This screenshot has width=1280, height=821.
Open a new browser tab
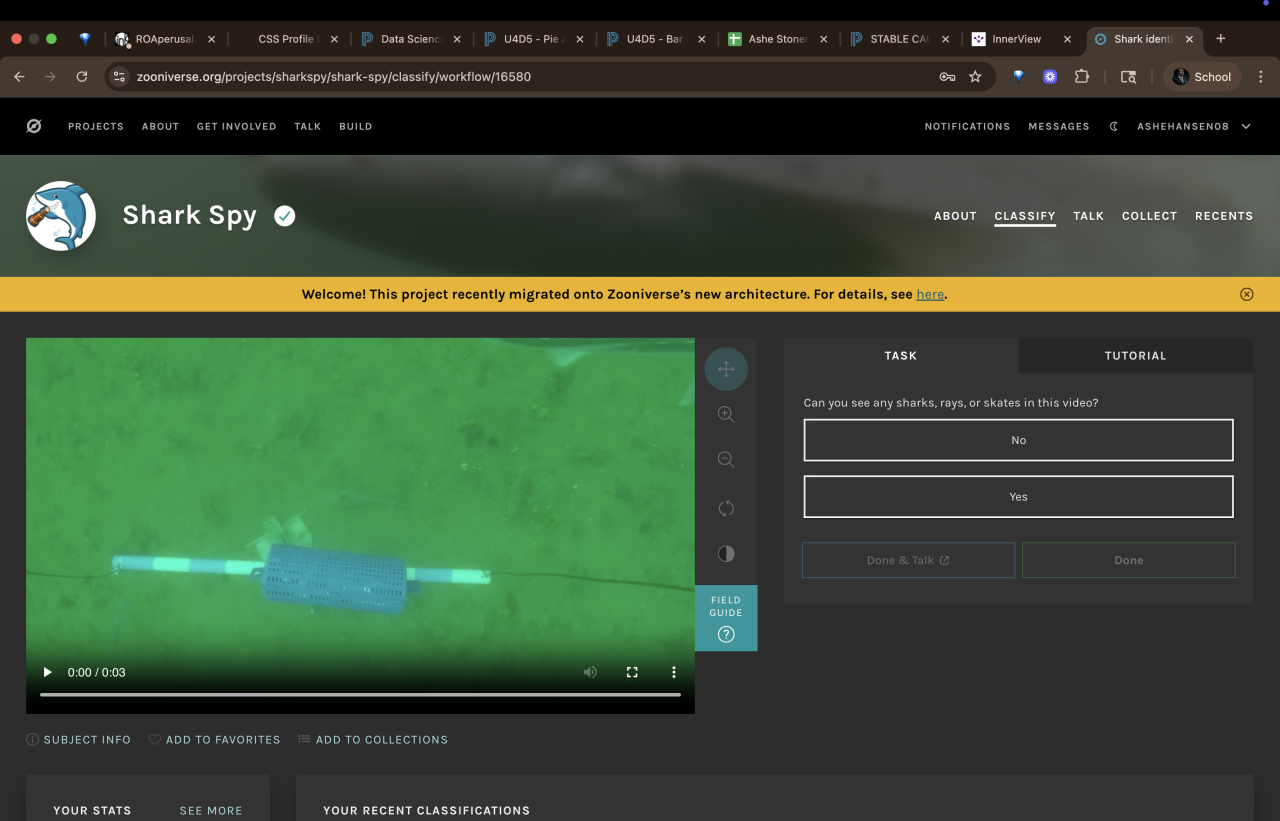[x=1220, y=39]
